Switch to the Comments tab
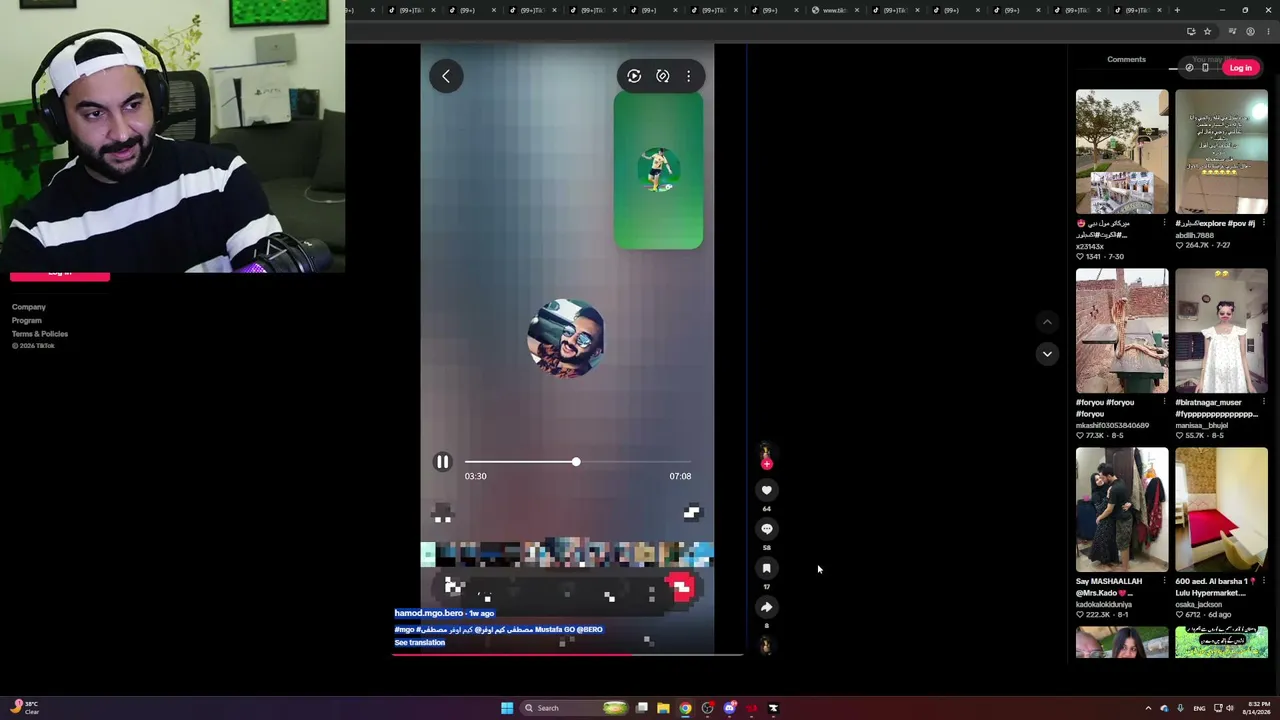Image resolution: width=1280 pixels, height=720 pixels. click(x=1126, y=60)
